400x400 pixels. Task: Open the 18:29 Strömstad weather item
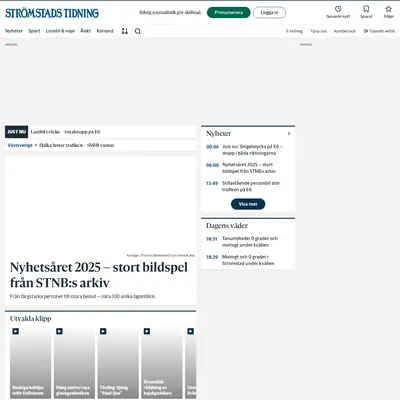248,260
